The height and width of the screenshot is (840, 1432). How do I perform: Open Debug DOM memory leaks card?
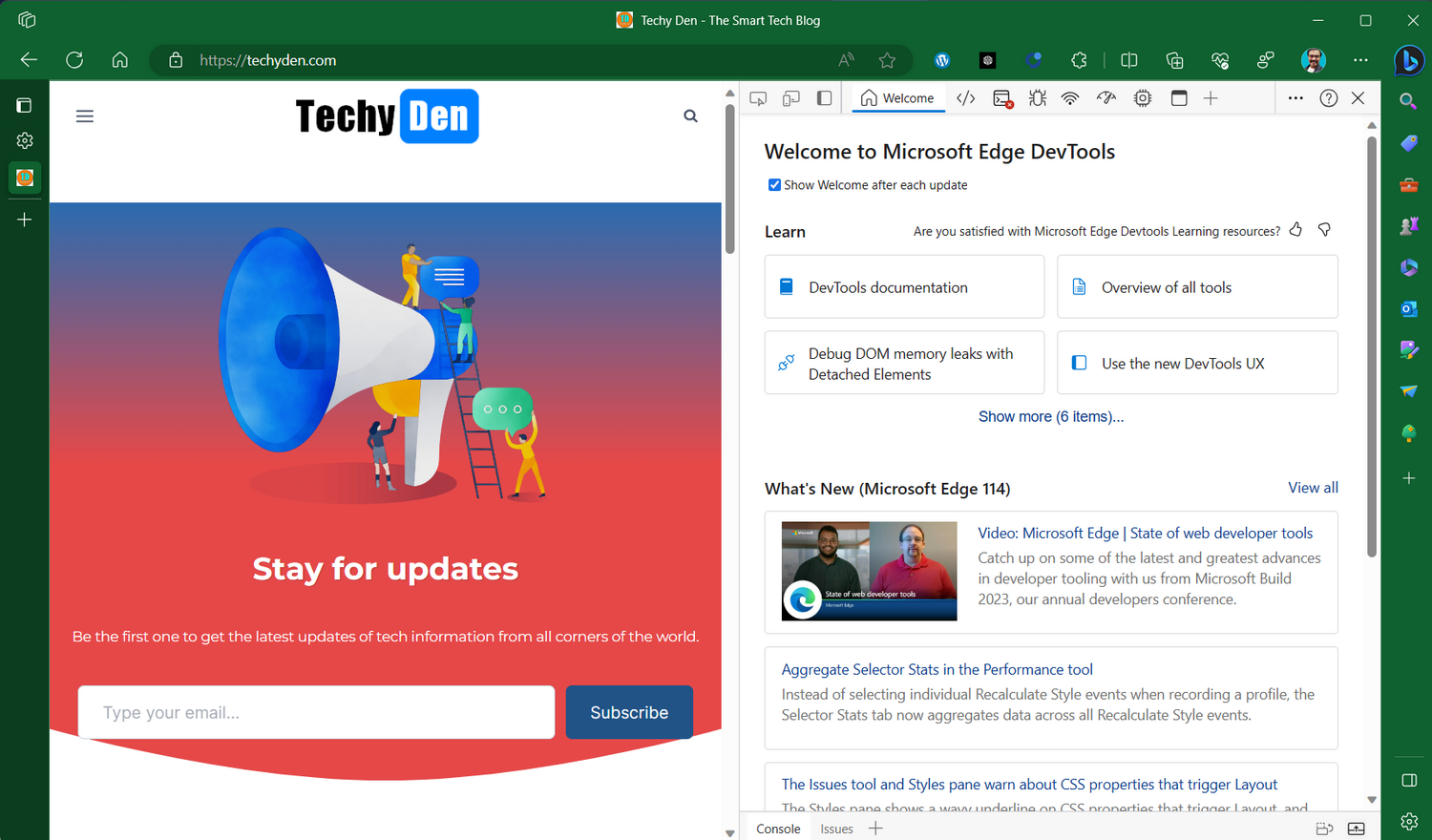pyautogui.click(x=904, y=363)
